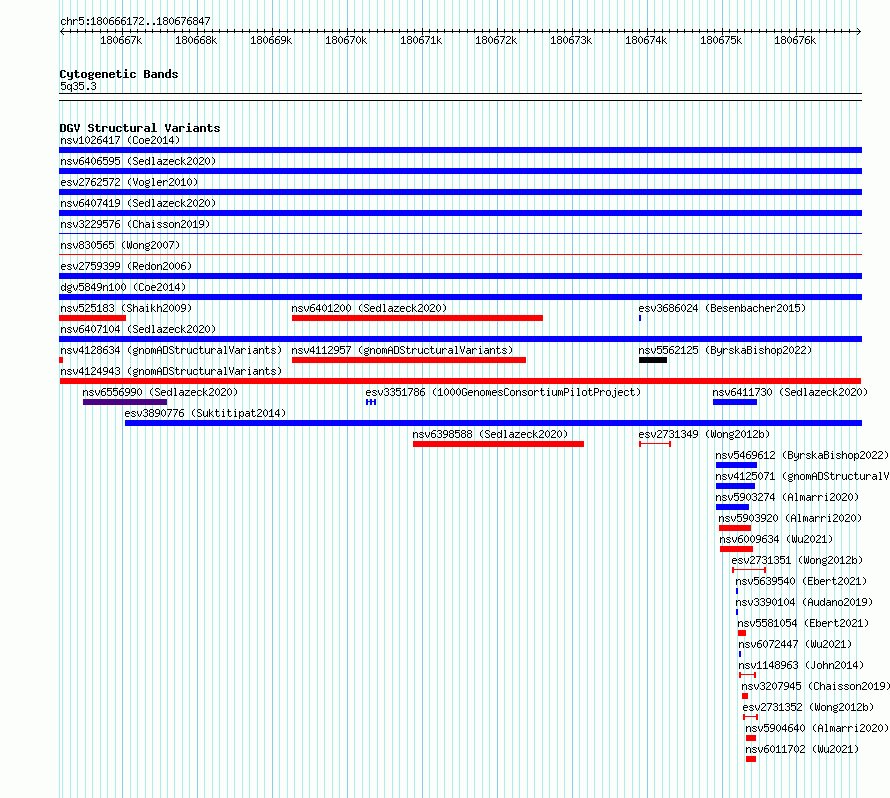Open nsv3390104 (Audano2019) label
The image size is (890, 798).
(804, 602)
